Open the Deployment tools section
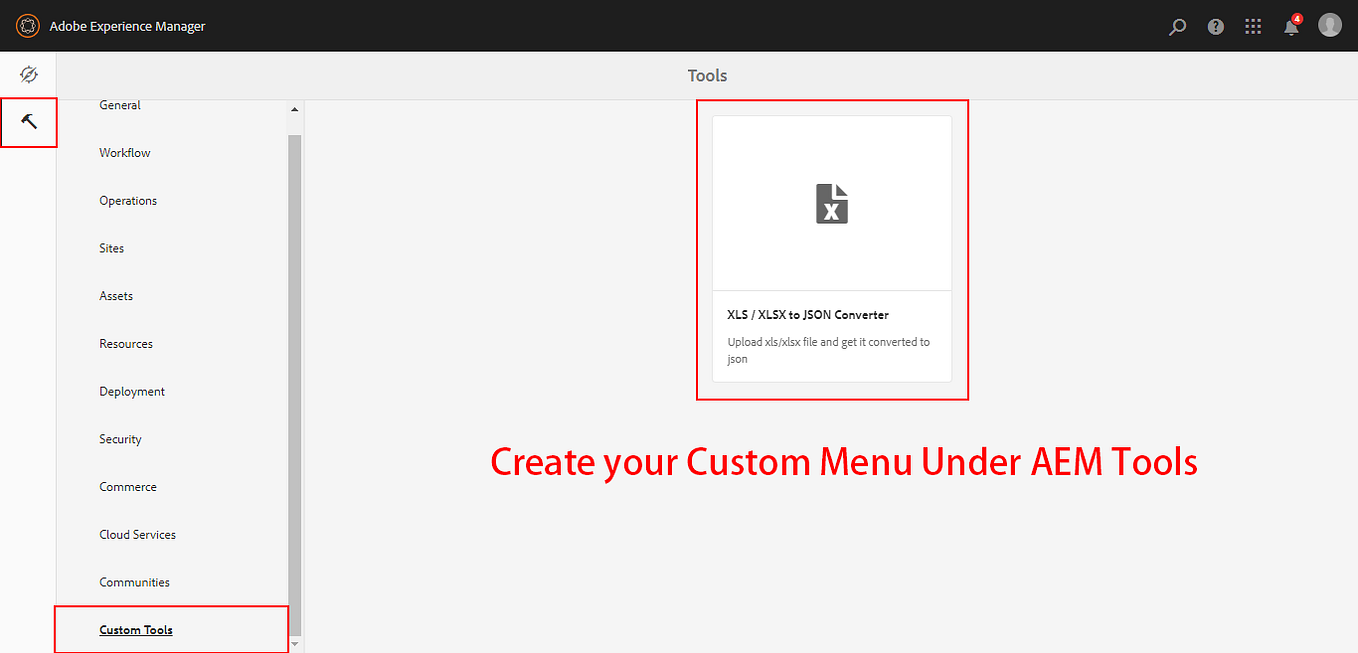The image size is (1358, 653). (131, 391)
